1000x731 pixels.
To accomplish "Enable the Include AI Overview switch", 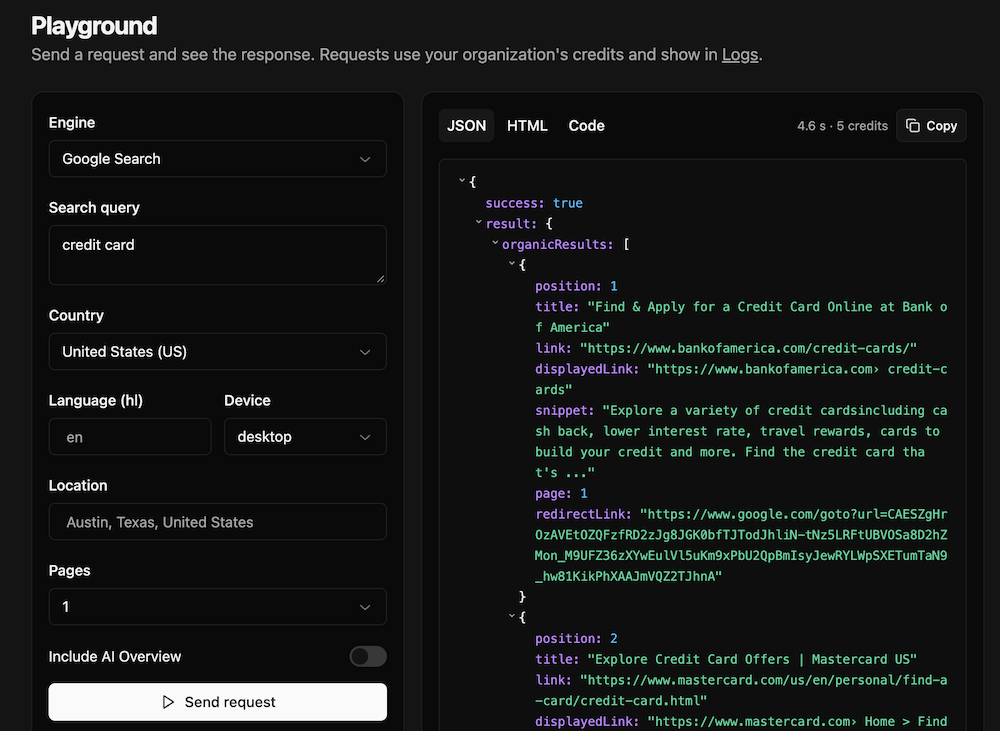I will (x=368, y=656).
